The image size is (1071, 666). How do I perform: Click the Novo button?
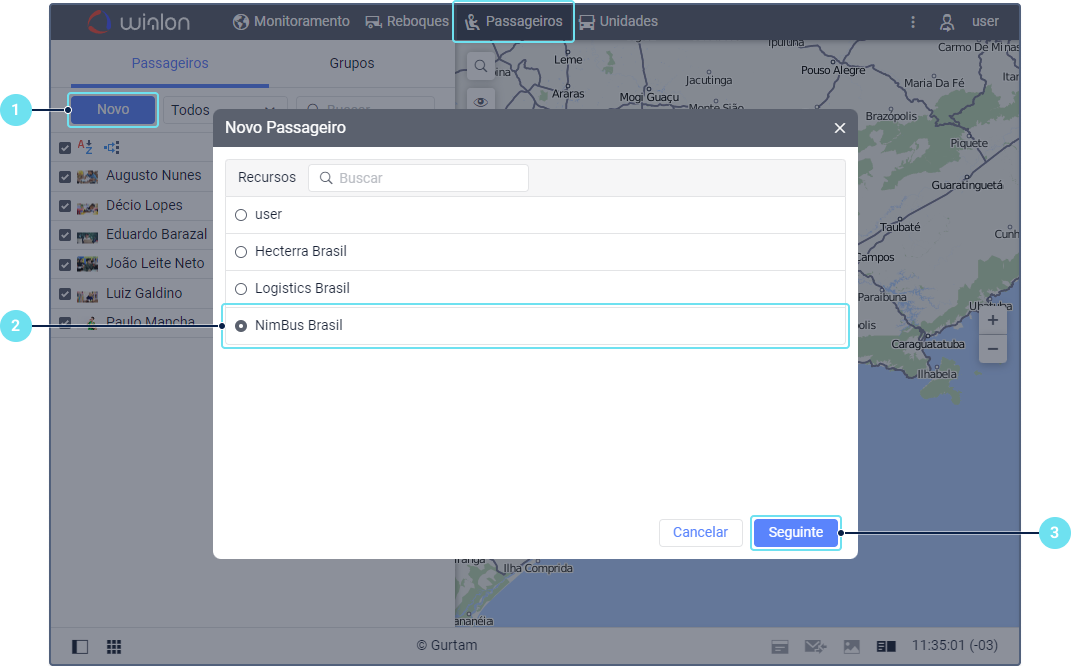point(113,109)
